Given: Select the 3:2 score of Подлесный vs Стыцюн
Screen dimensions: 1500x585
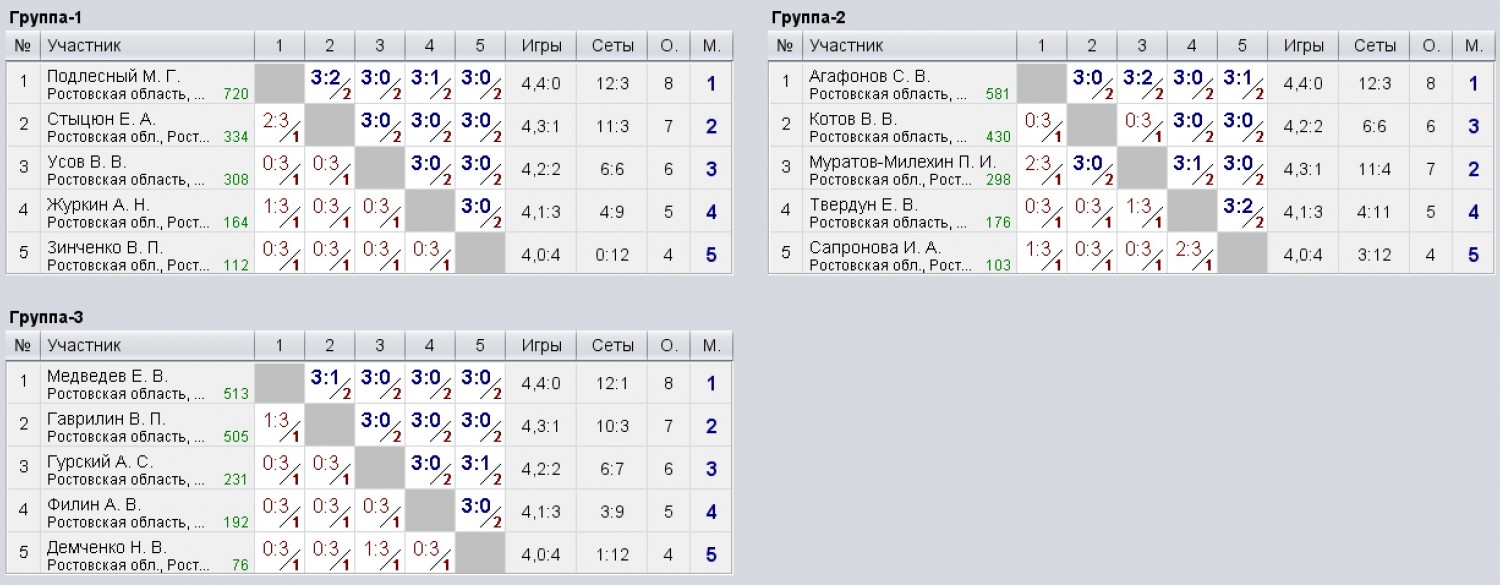Looking at the screenshot, I should (329, 83).
